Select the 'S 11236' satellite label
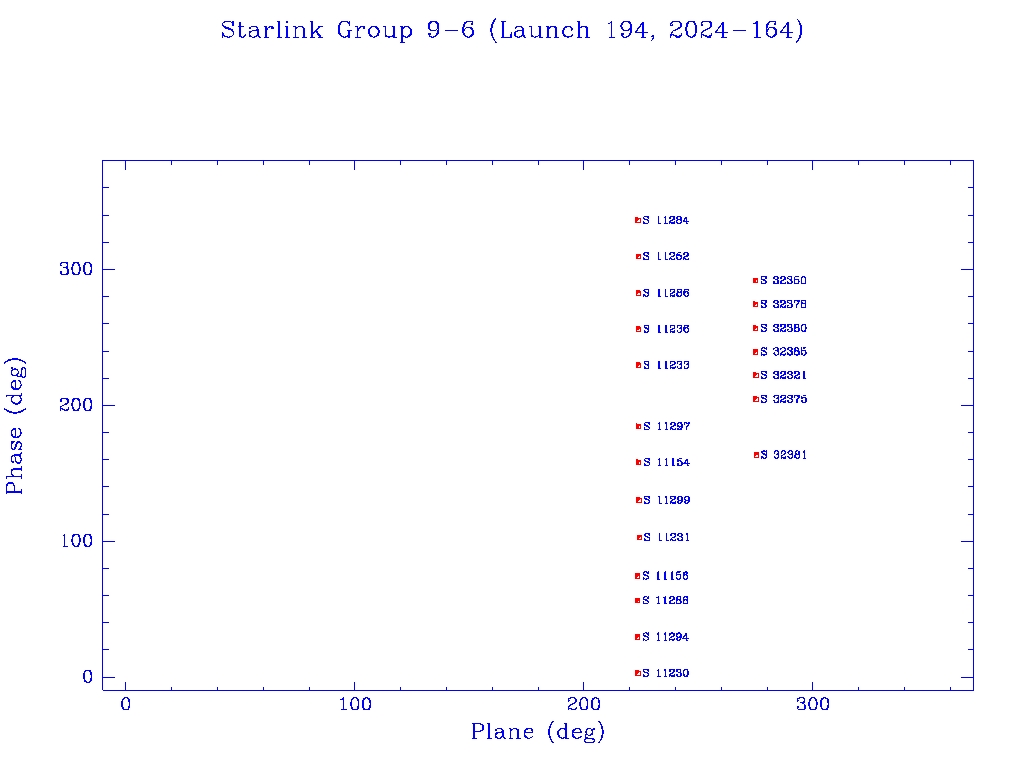Image resolution: width=1024 pixels, height=768 pixels. pyautogui.click(x=666, y=329)
